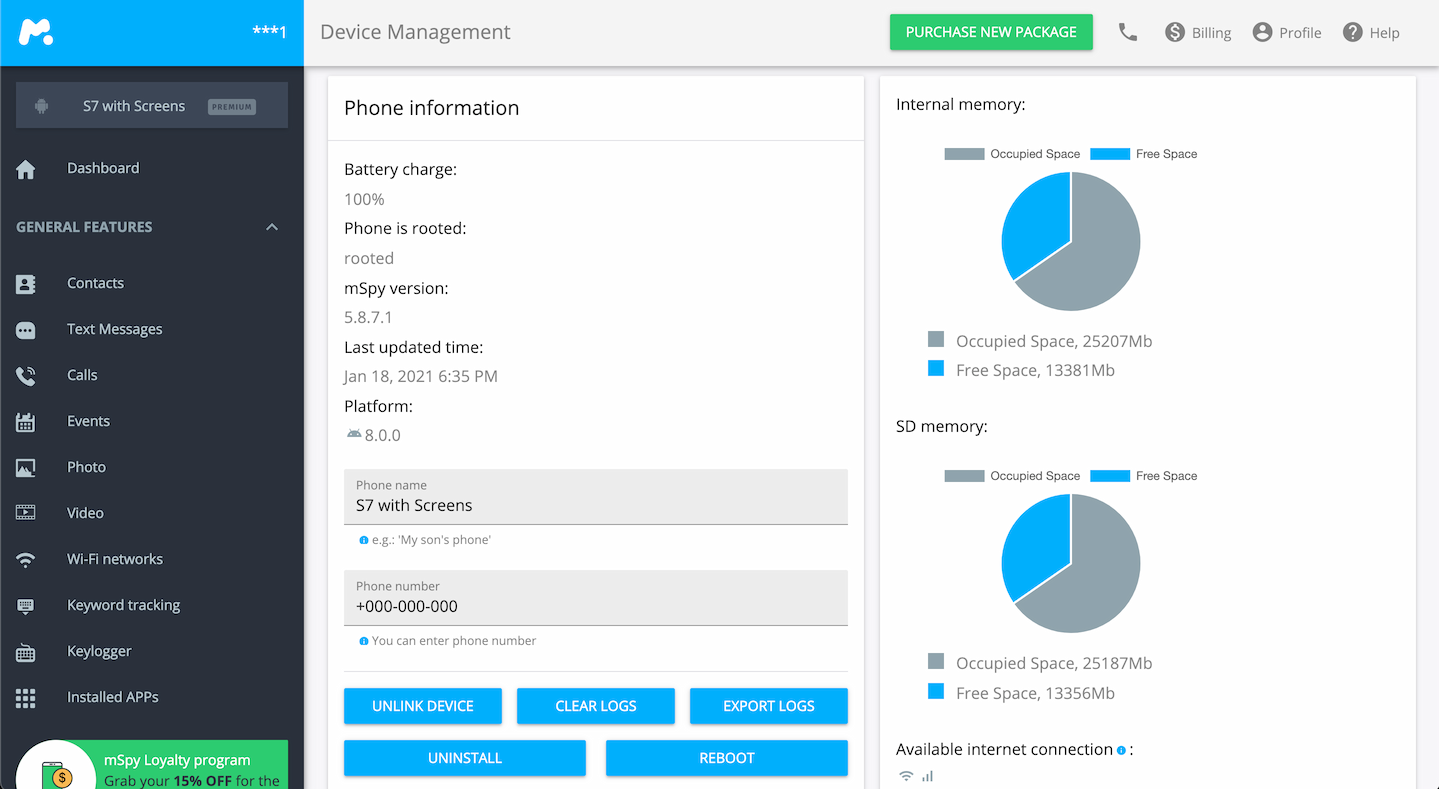The image size is (1439, 789).
Task: Click the phone call icon in top bar
Action: [x=1128, y=32]
